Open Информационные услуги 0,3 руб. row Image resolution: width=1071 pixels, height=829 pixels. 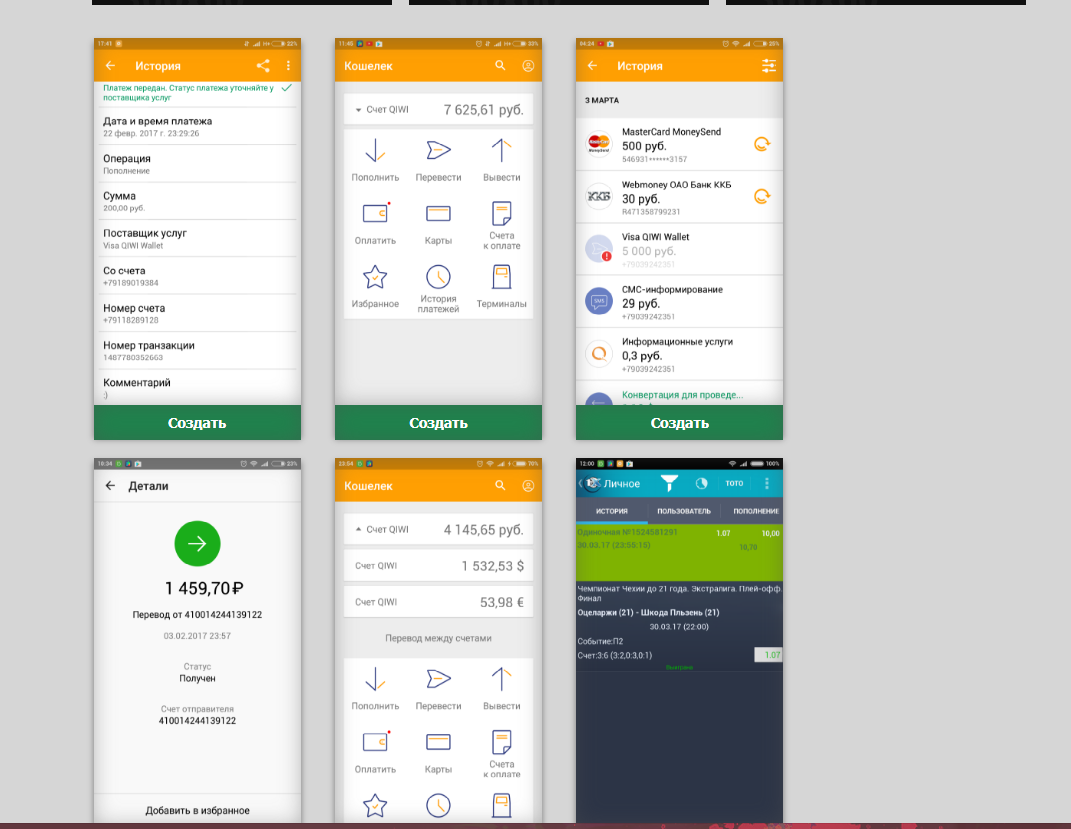[680, 354]
